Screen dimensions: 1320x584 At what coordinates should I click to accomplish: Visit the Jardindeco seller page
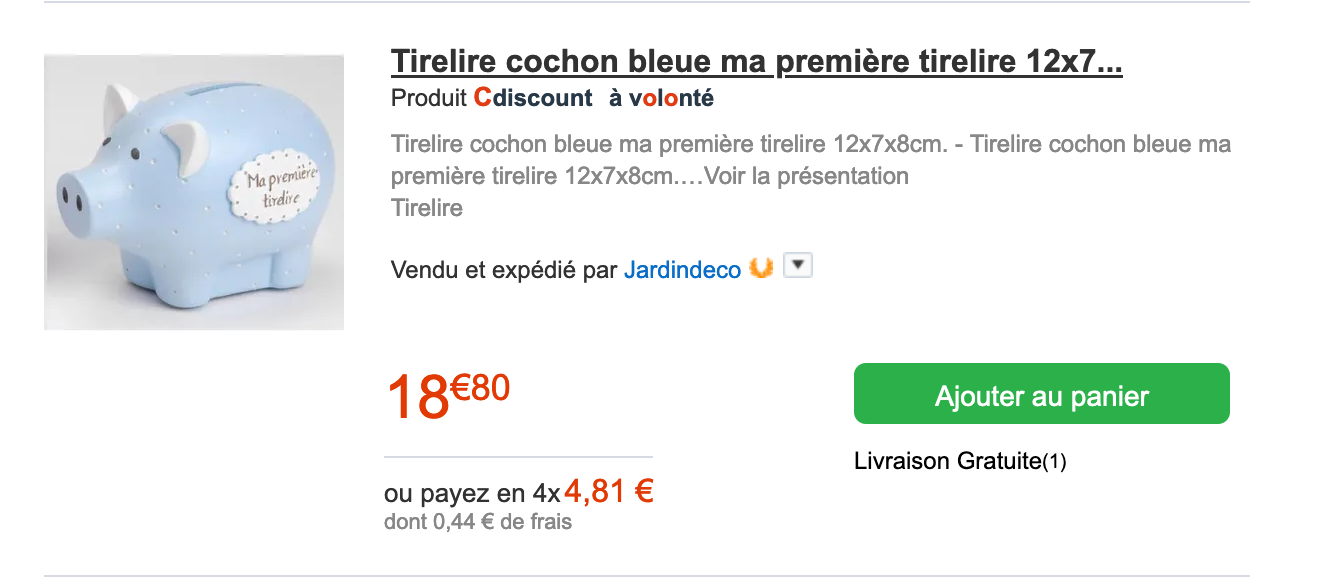pyautogui.click(x=682, y=270)
